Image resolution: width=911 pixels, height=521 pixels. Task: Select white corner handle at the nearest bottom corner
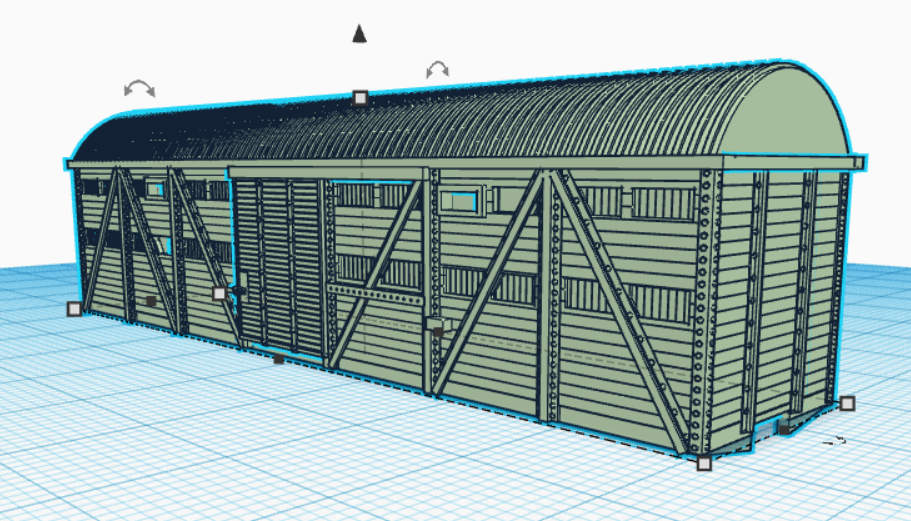(704, 463)
